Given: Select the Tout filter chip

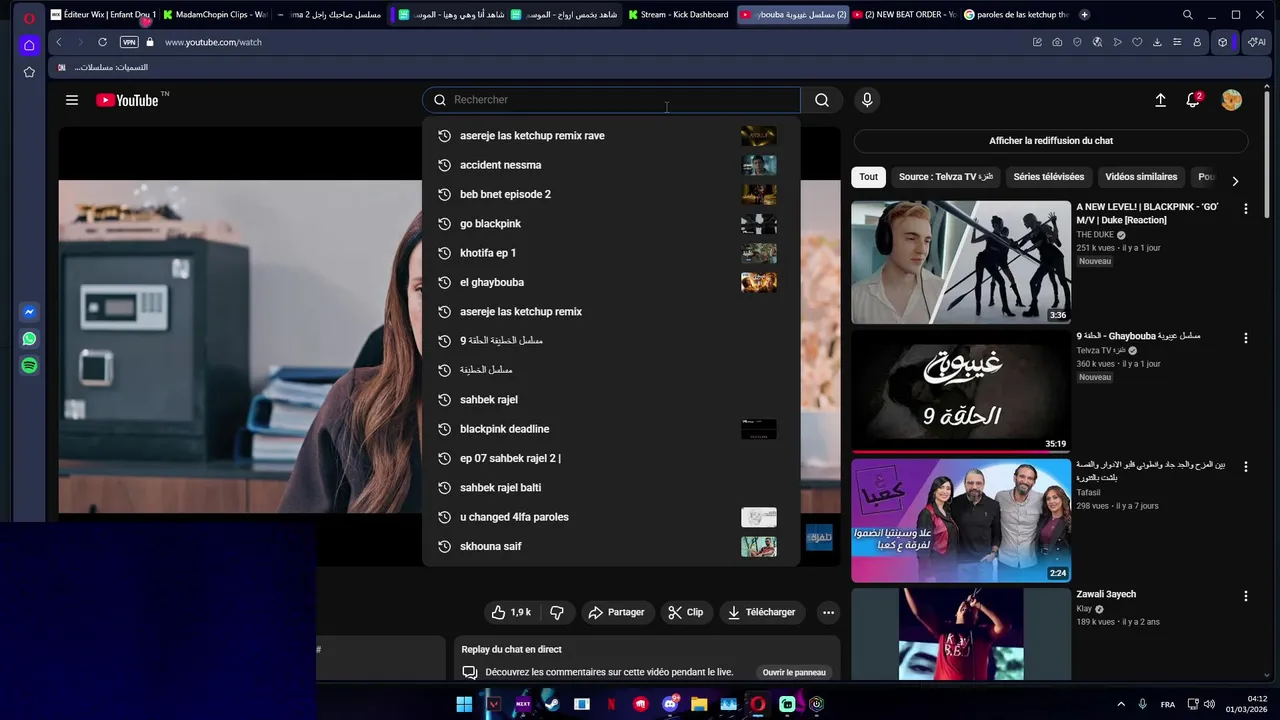Looking at the screenshot, I should 868,177.
